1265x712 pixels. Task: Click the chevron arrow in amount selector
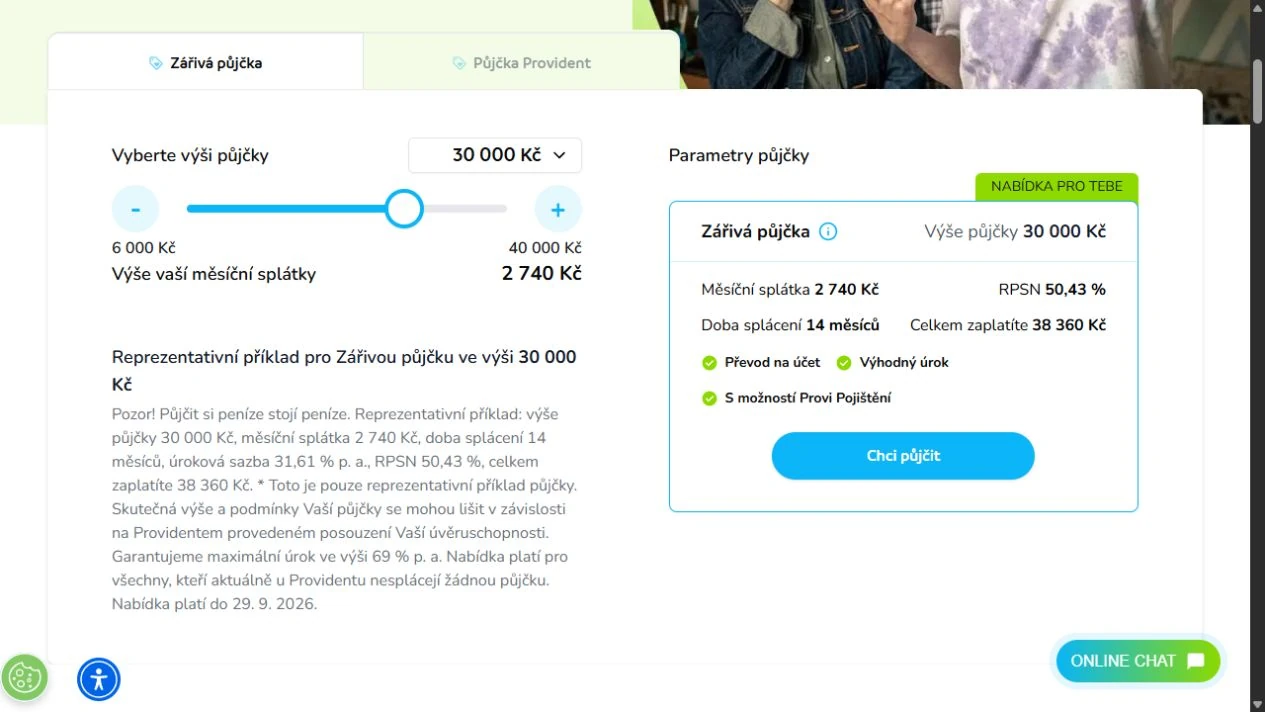(x=559, y=155)
